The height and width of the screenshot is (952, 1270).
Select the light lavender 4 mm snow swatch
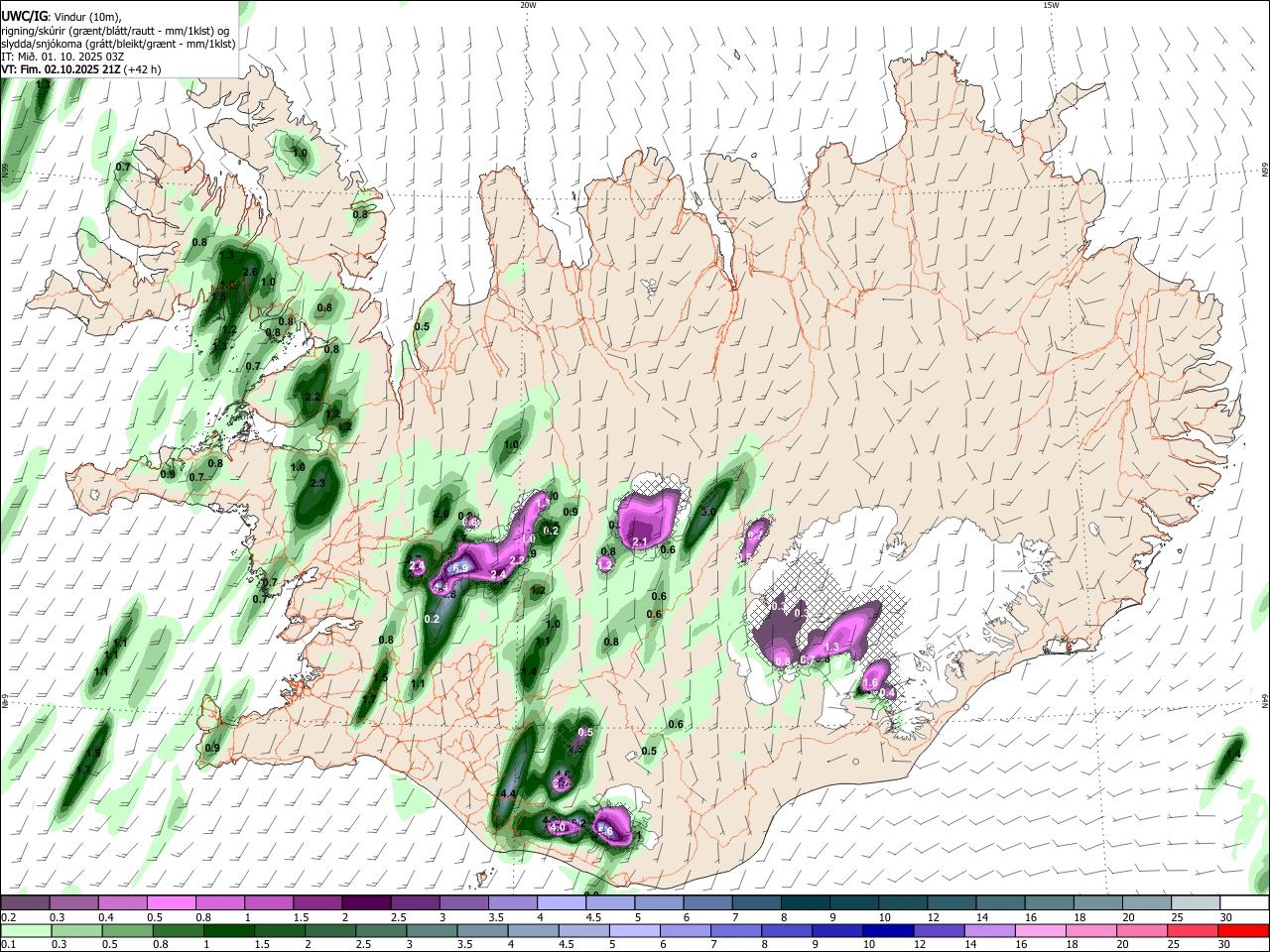coord(562,903)
